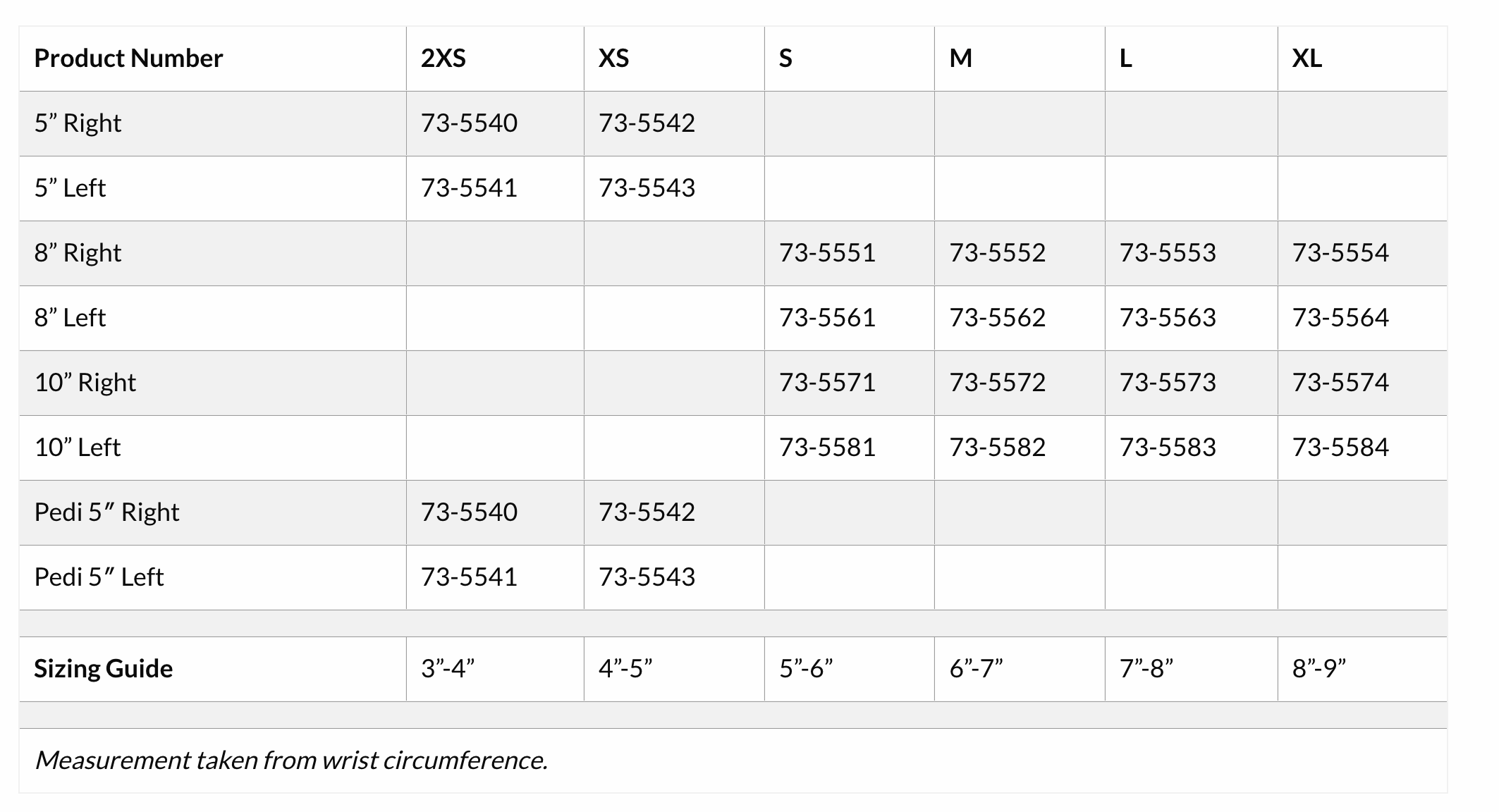The height and width of the screenshot is (812, 1499).
Task: Click the 73-5572 product number
Action: tap(997, 383)
